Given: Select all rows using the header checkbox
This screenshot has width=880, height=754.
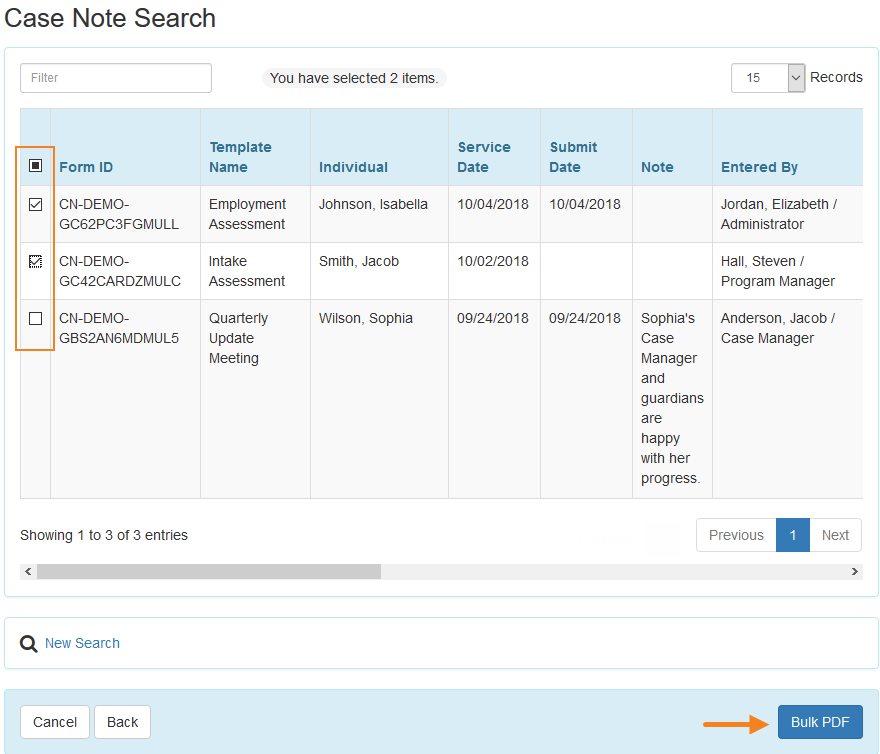Looking at the screenshot, I should (x=35, y=165).
